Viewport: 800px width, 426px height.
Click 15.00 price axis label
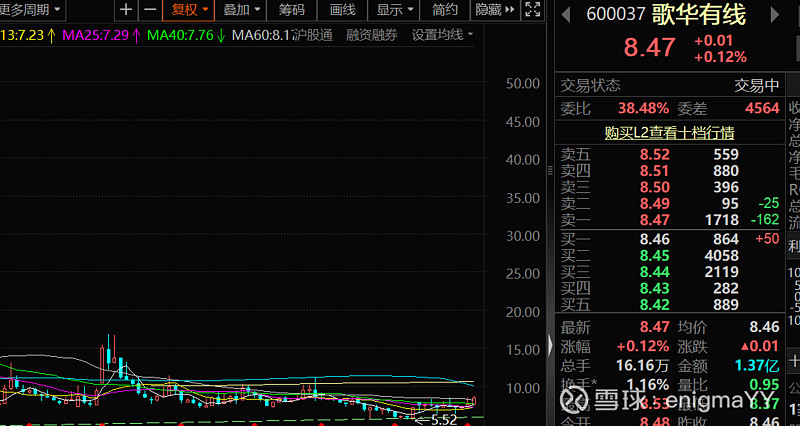click(x=523, y=350)
